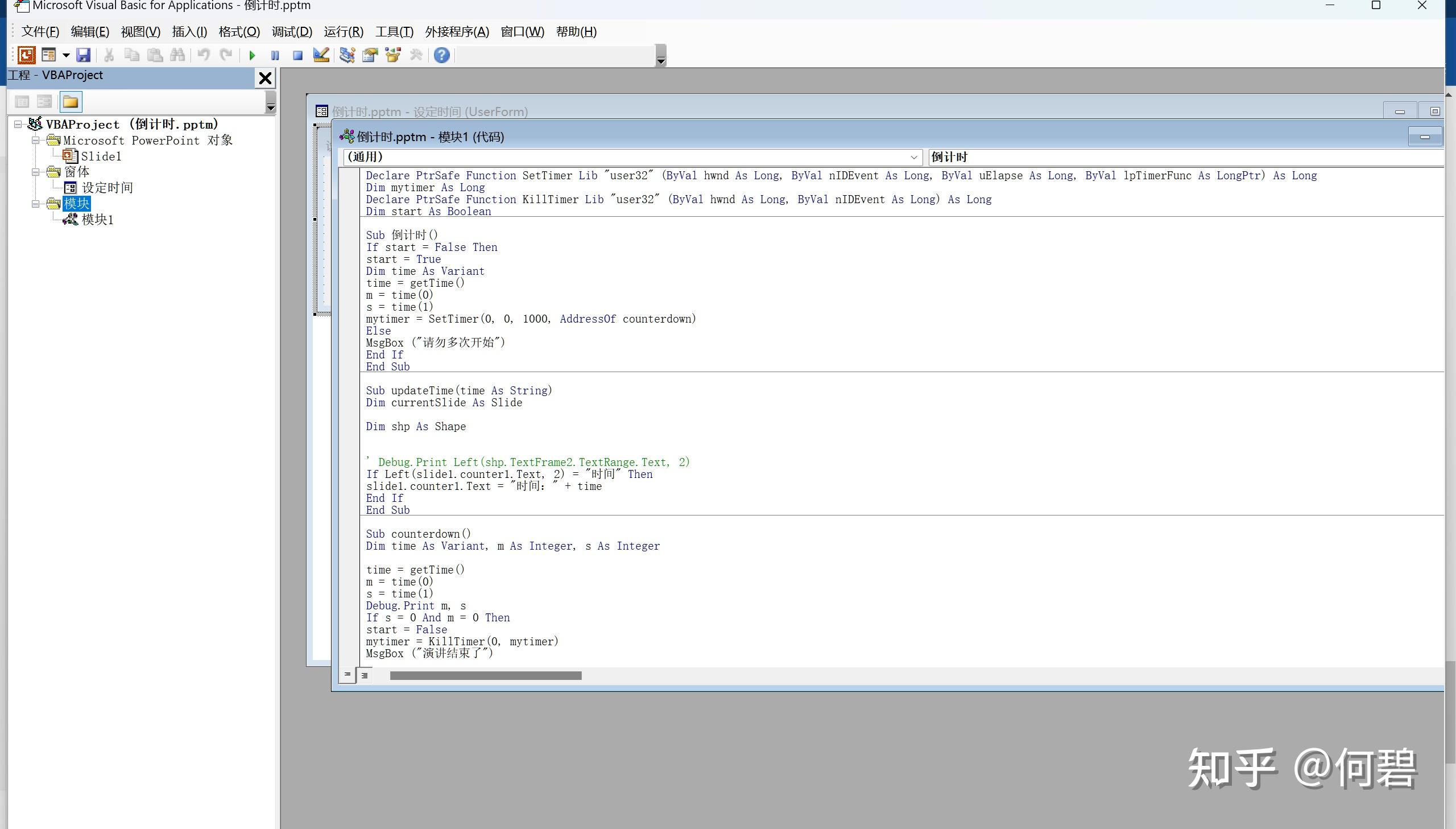Save the project with the floppy icon
The image size is (1456, 829).
(x=84, y=55)
